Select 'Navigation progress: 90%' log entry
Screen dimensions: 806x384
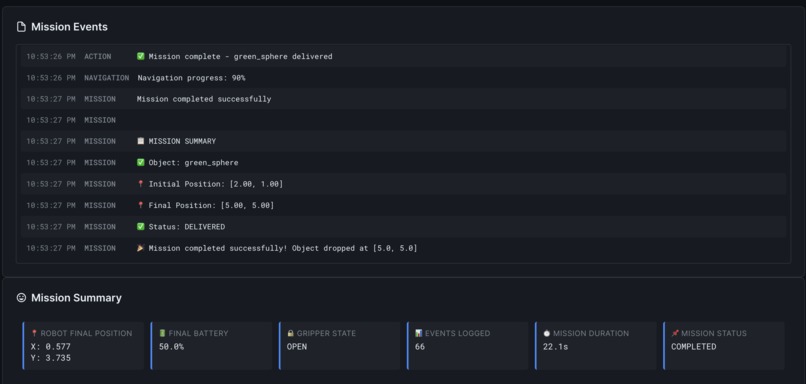(191, 78)
